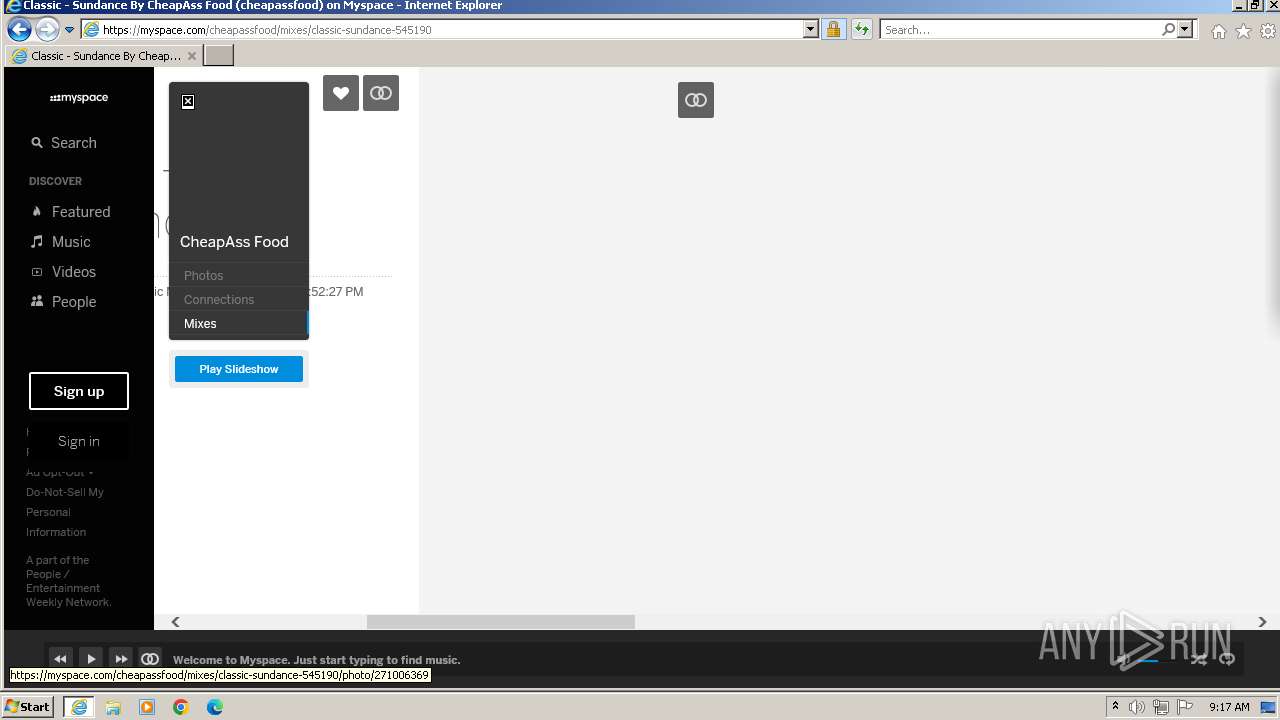This screenshot has height=720, width=1280.
Task: Click the browser Search box
Action: [1020, 30]
